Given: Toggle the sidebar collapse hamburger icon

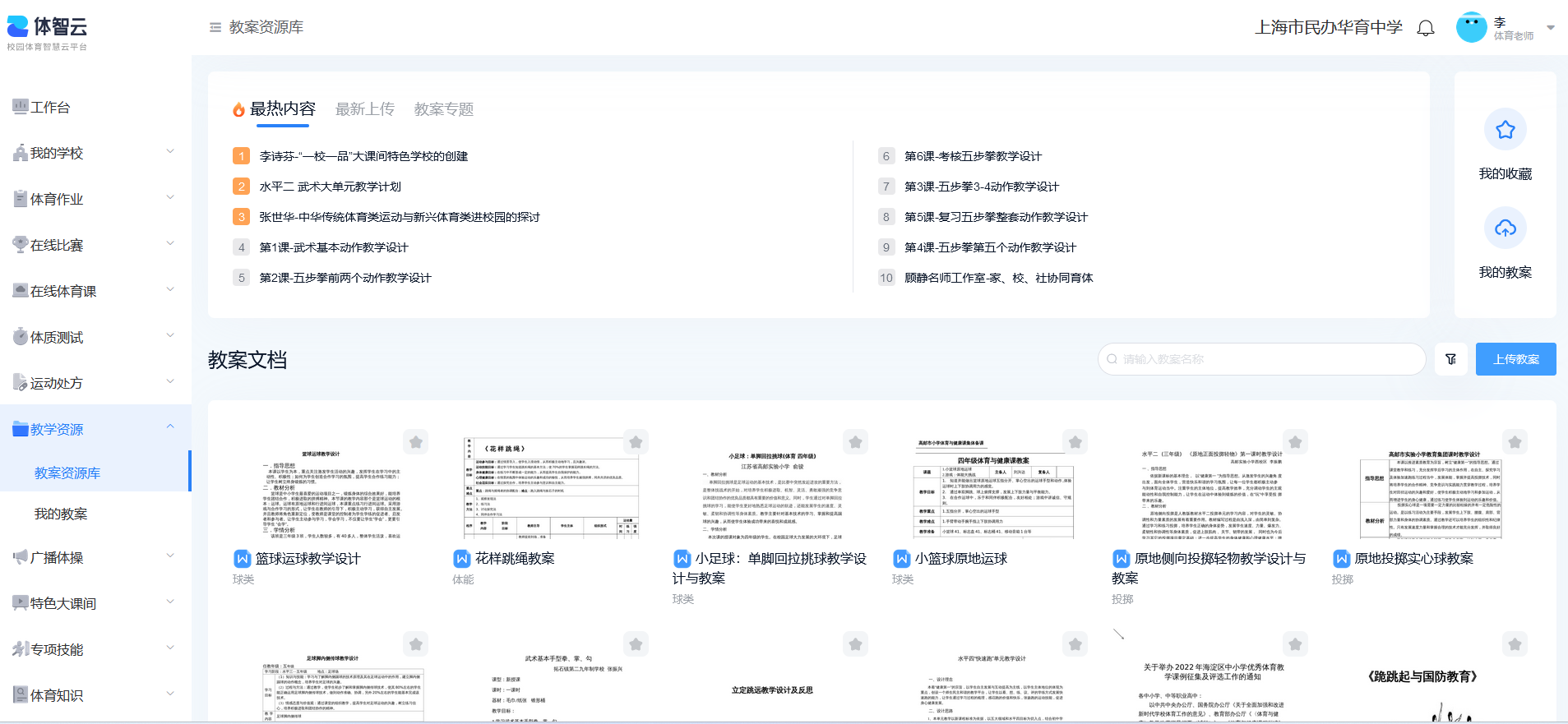Looking at the screenshot, I should click(215, 27).
